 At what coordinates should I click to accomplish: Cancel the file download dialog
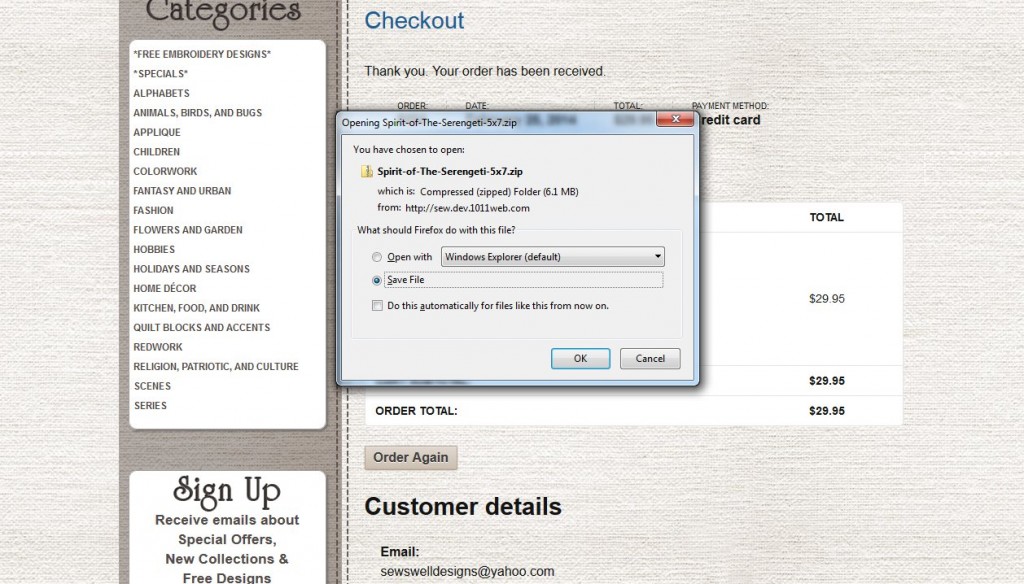650,359
